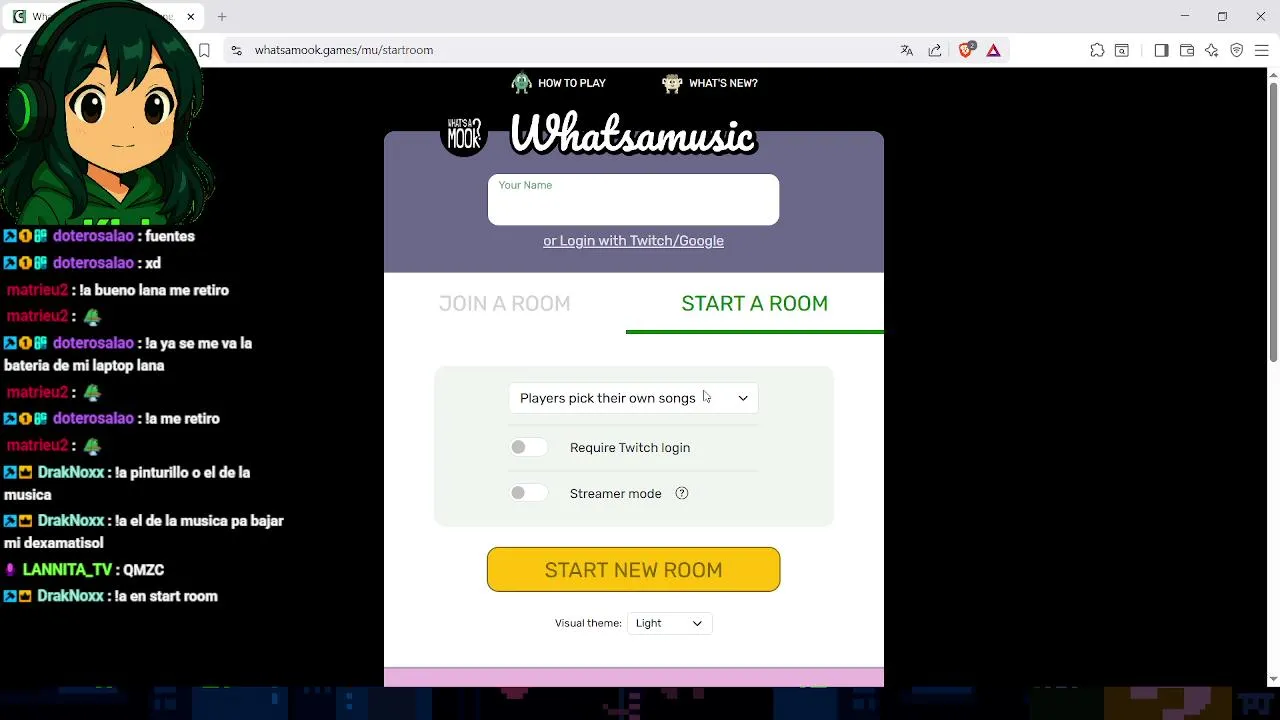
Task: Click the sheep mascot What's New icon
Action: tap(672, 83)
